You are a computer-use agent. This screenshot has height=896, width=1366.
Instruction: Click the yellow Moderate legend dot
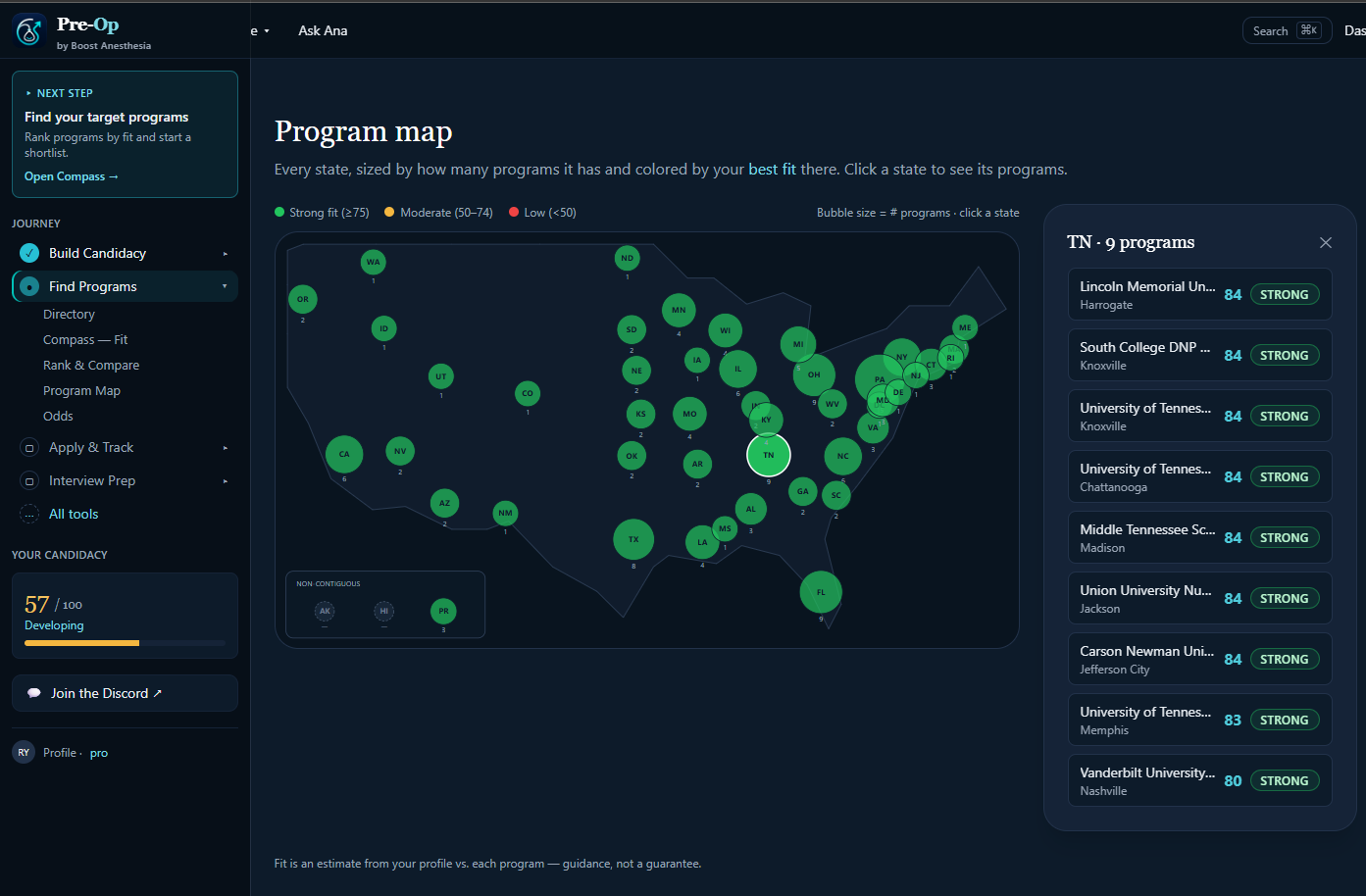click(389, 212)
